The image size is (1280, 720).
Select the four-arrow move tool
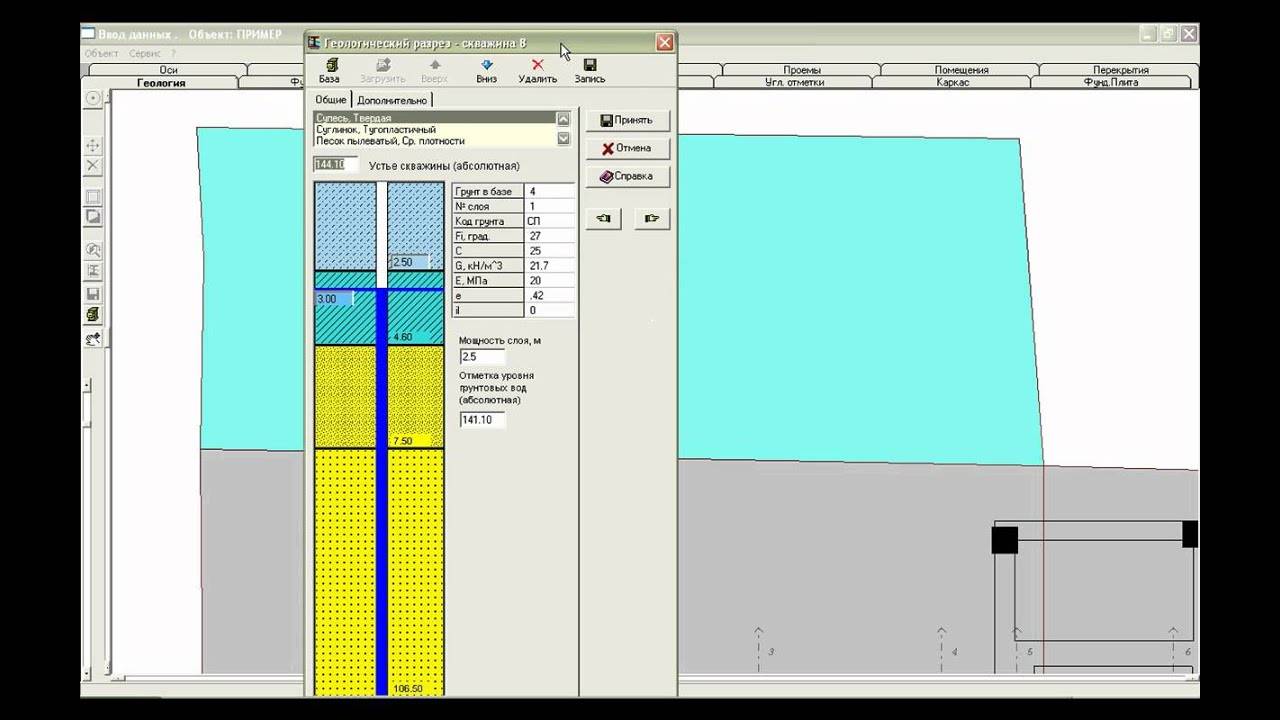point(93,146)
